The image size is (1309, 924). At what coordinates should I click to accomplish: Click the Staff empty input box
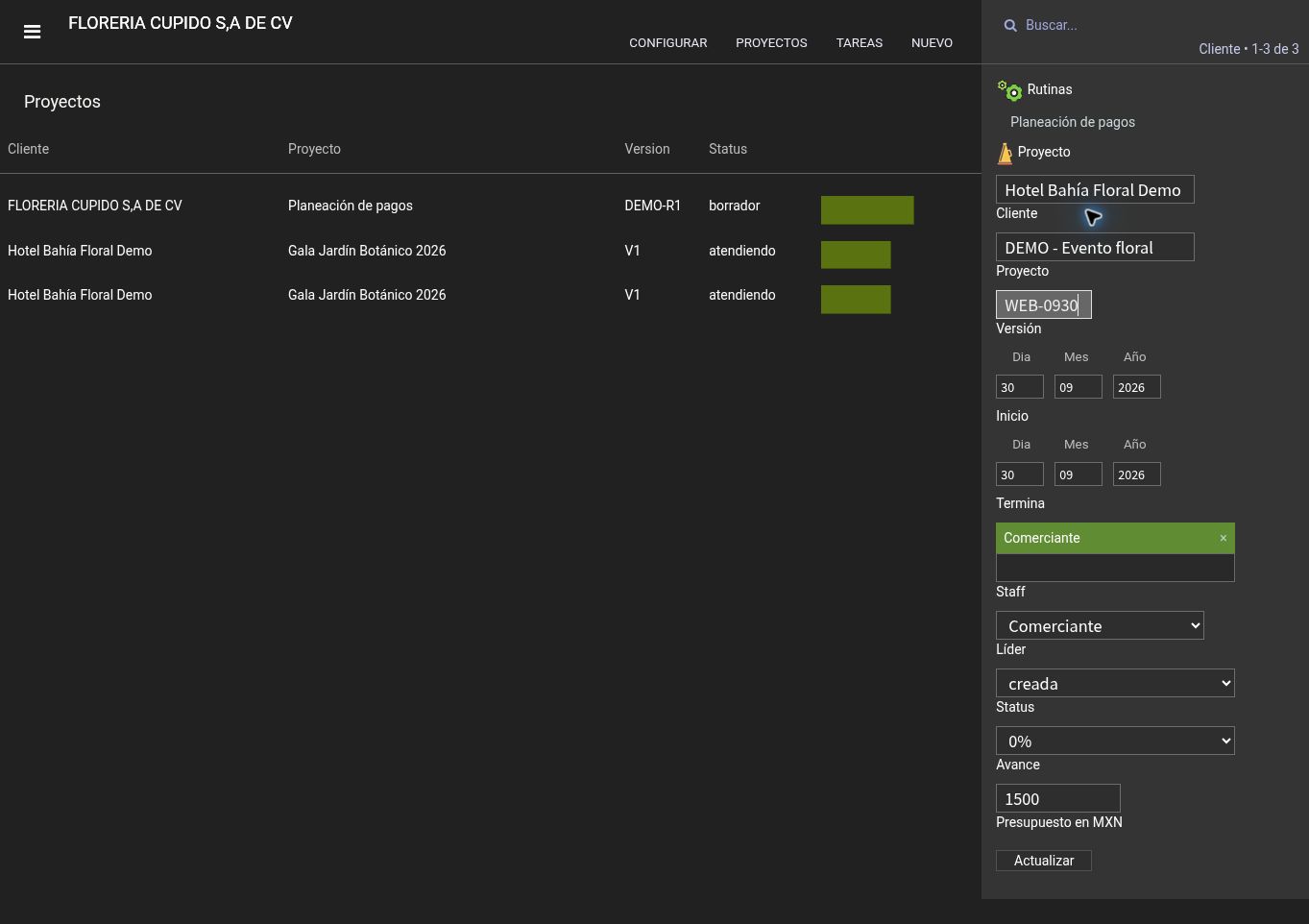(1115, 568)
